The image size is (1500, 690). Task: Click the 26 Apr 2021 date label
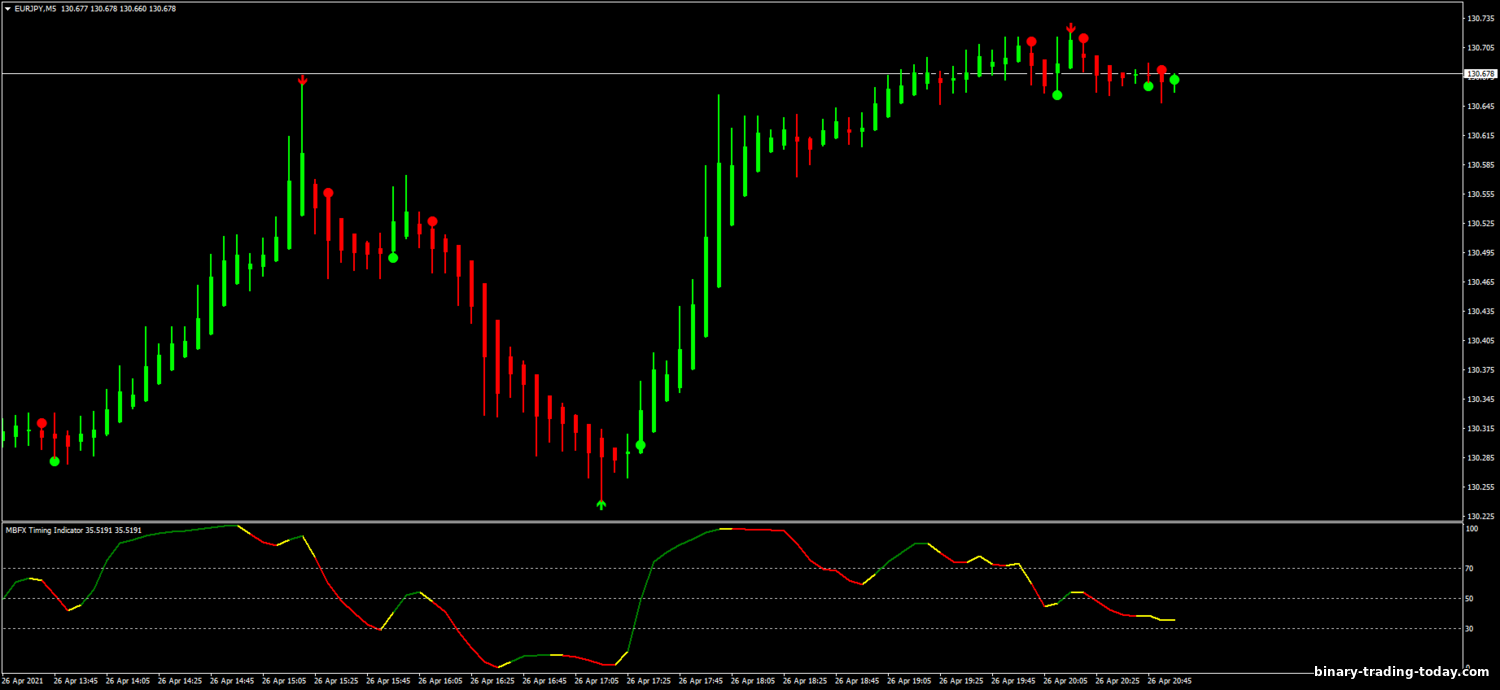[x=22, y=680]
